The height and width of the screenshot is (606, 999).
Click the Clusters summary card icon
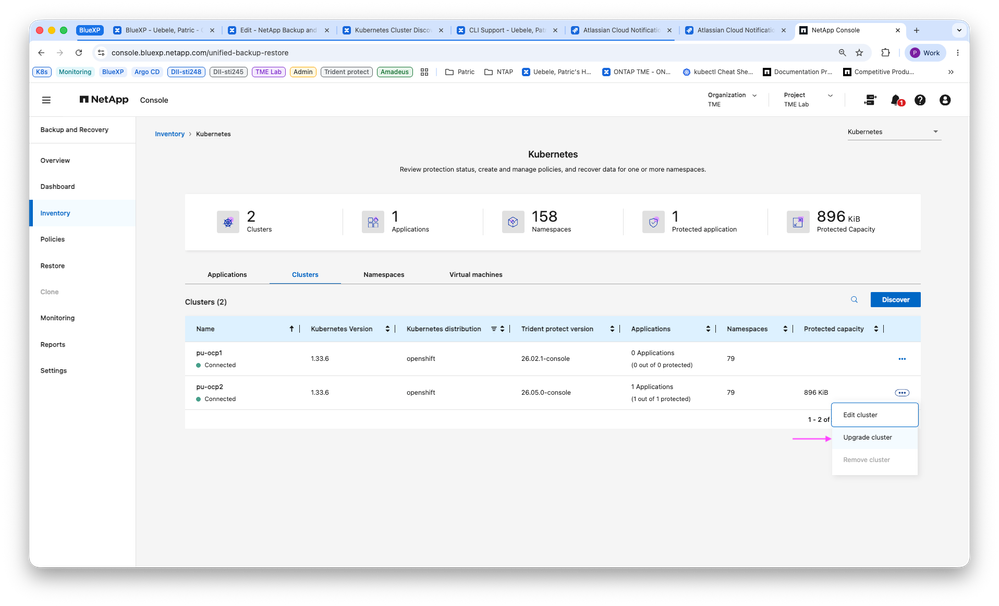[x=227, y=222]
